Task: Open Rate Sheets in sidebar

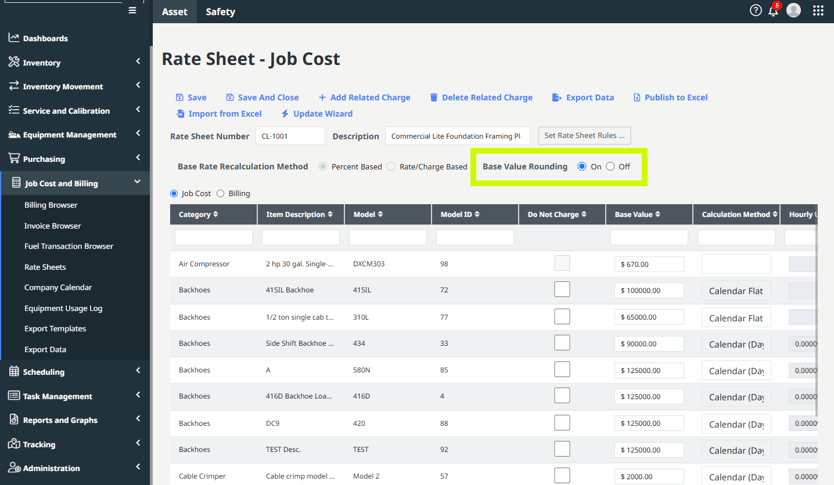Action: pos(45,267)
